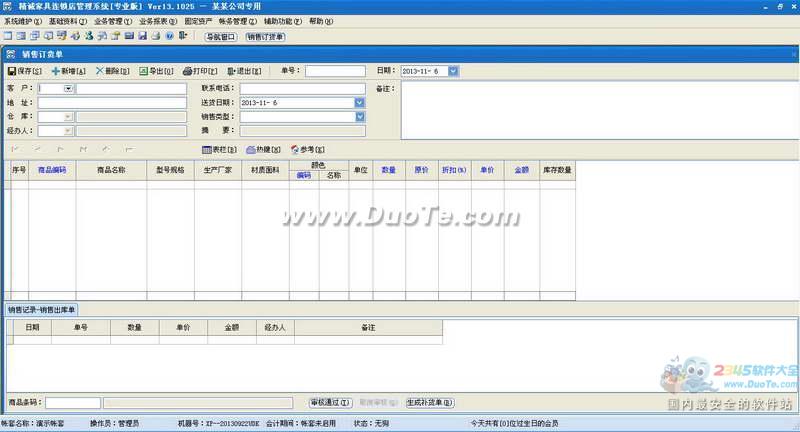Click the 删除 (Delete) X icon

(100, 71)
